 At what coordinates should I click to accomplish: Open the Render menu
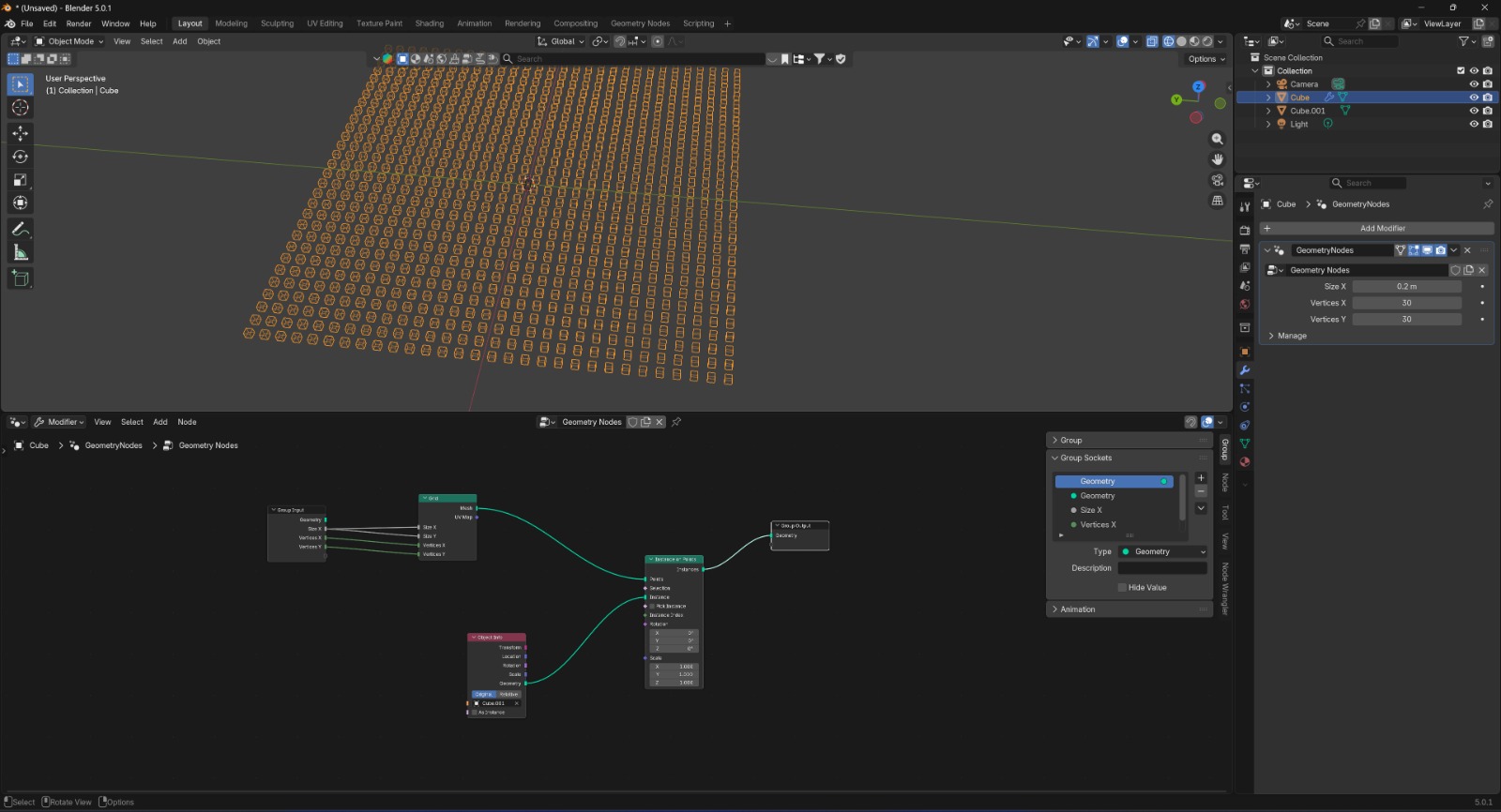(x=79, y=23)
